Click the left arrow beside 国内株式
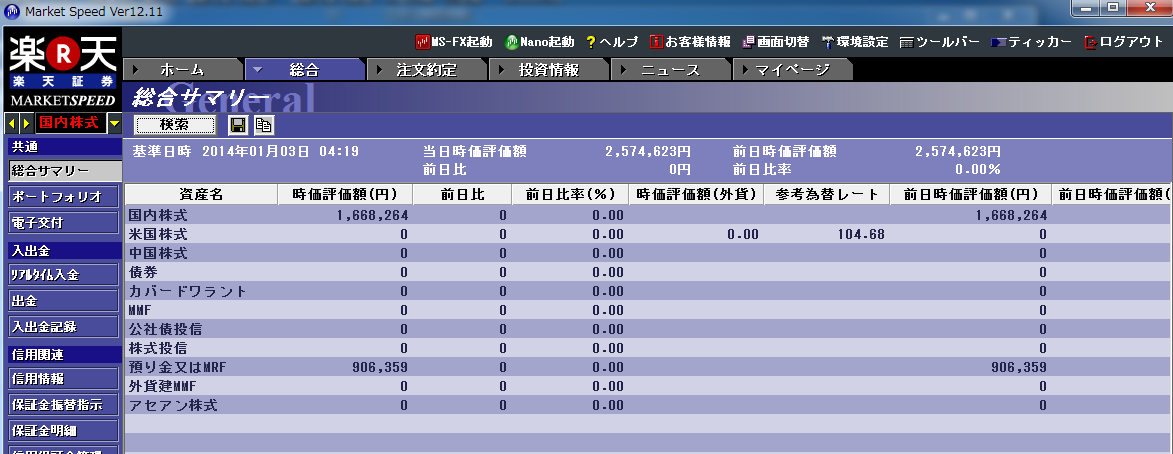This screenshot has height=454, width=1173. (x=11, y=123)
